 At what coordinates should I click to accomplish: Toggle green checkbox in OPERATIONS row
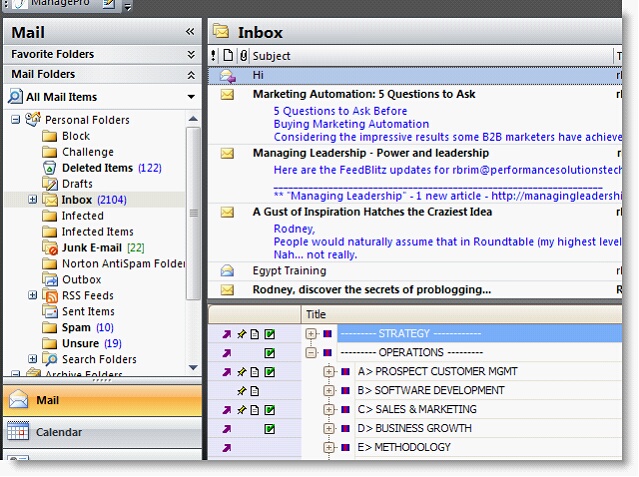coord(269,353)
